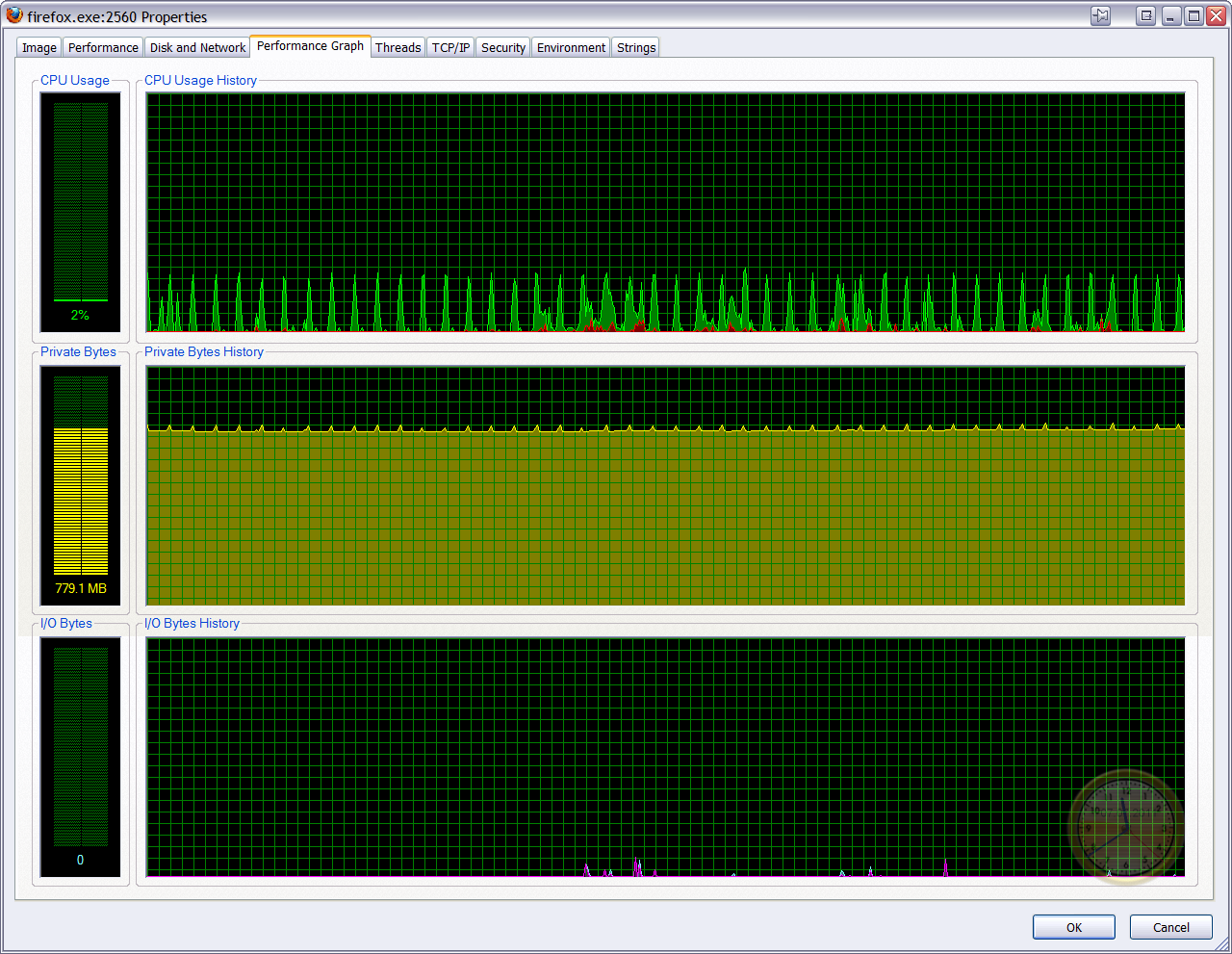Go to the Threads tab
This screenshot has width=1232, height=954.
tap(398, 47)
